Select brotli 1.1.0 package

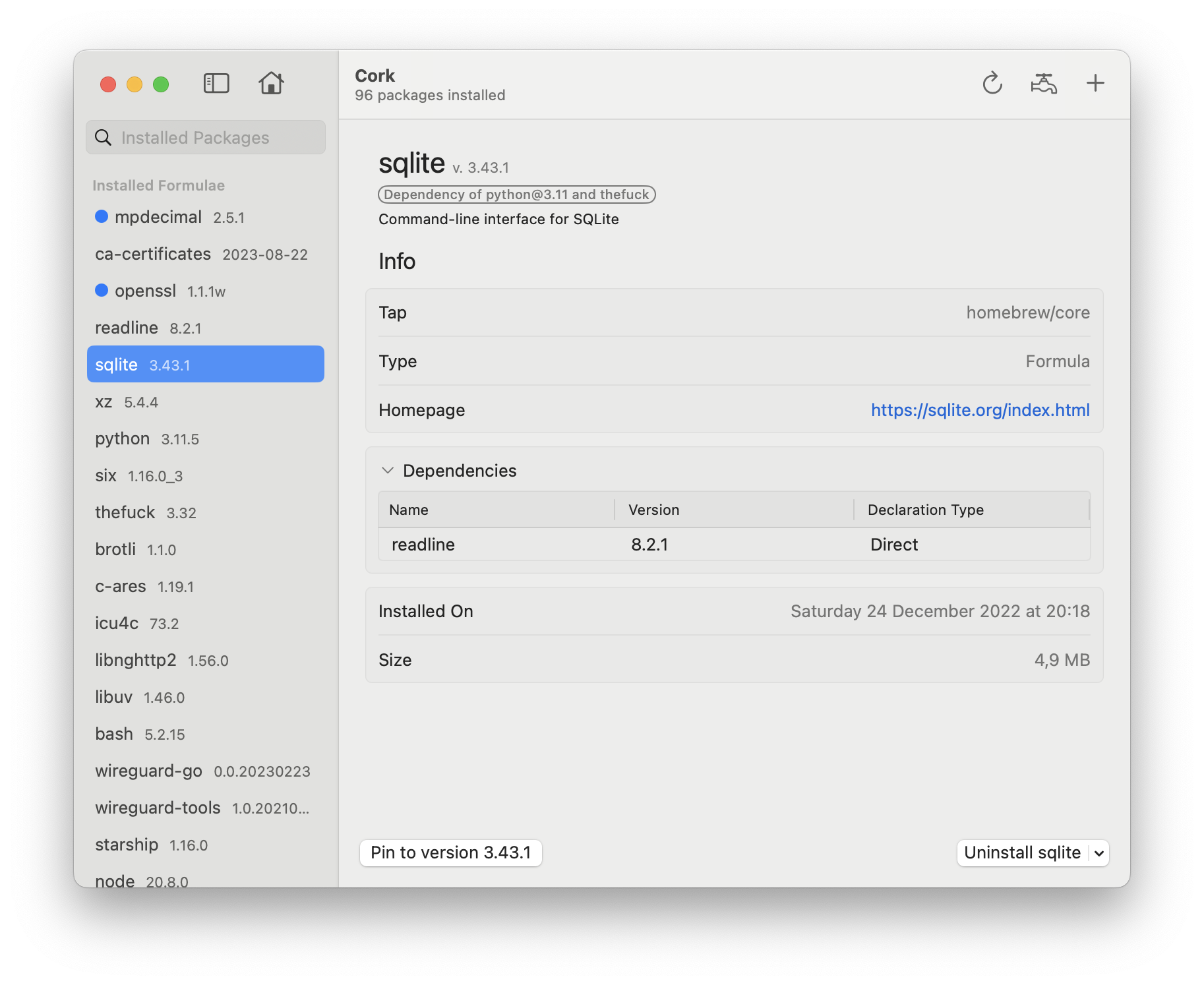click(206, 549)
